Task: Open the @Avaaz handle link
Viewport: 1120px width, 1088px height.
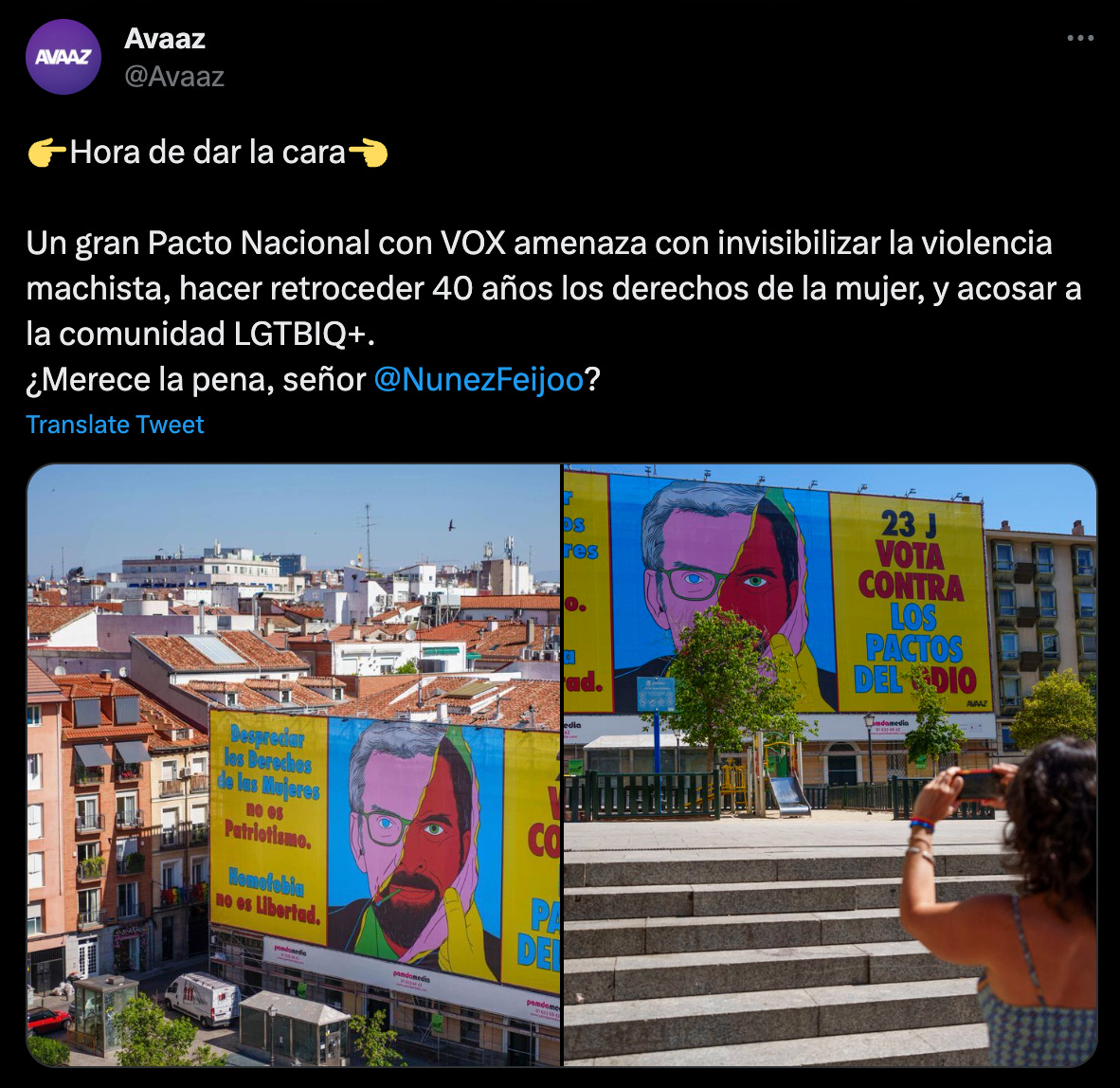Action: click(x=174, y=76)
